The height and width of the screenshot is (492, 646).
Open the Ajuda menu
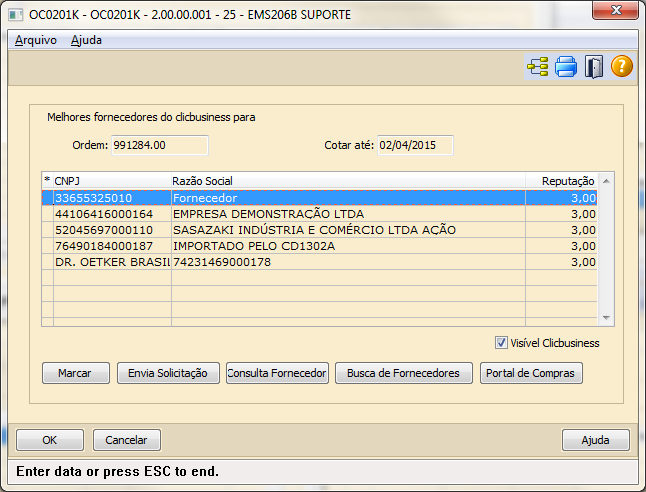86,40
